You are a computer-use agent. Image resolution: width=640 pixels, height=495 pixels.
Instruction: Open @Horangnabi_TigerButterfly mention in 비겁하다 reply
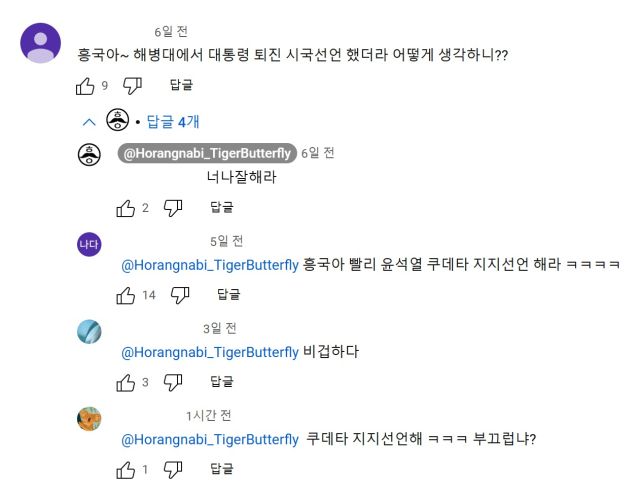tap(210, 352)
